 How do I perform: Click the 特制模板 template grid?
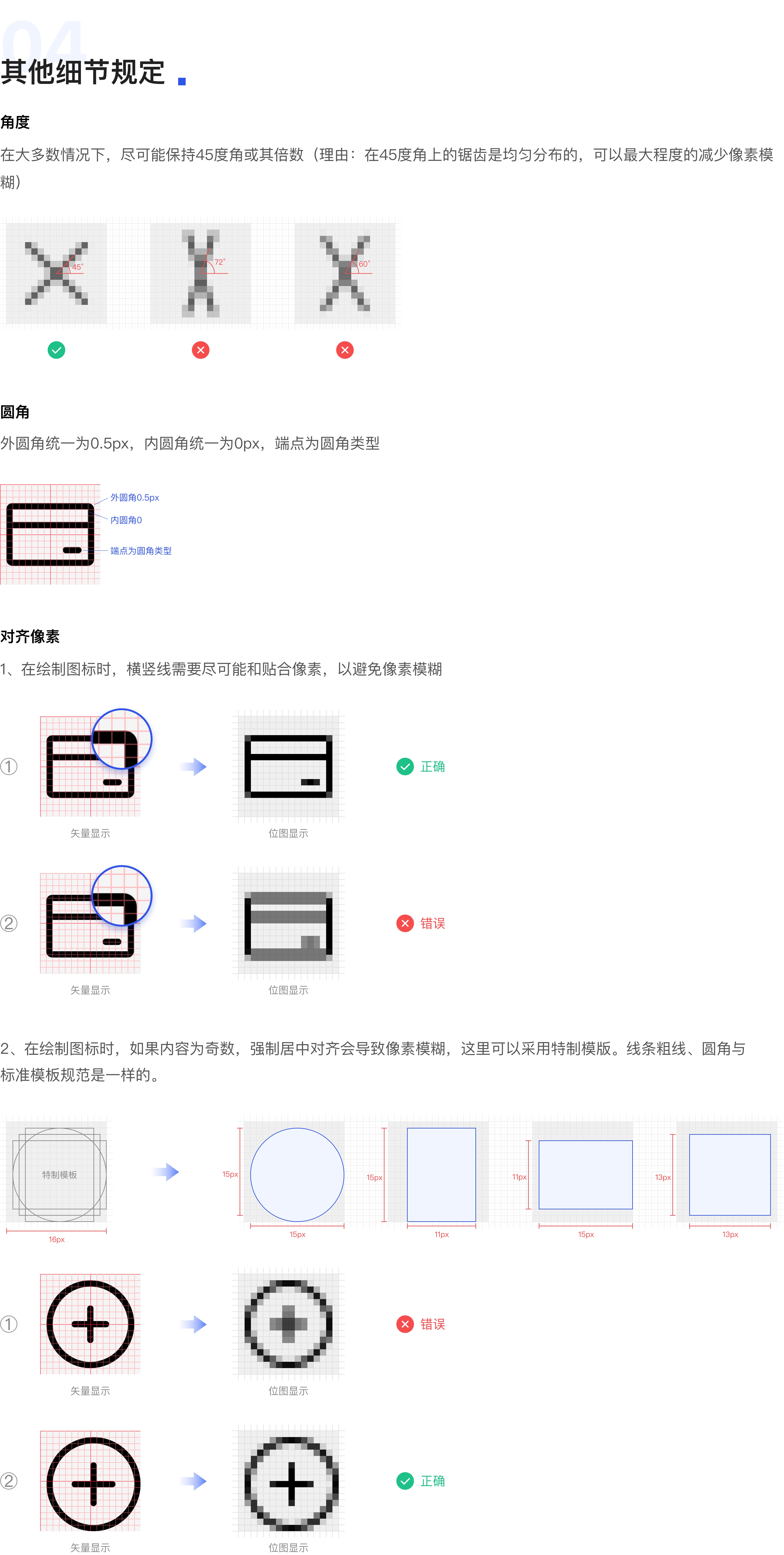[x=59, y=1175]
